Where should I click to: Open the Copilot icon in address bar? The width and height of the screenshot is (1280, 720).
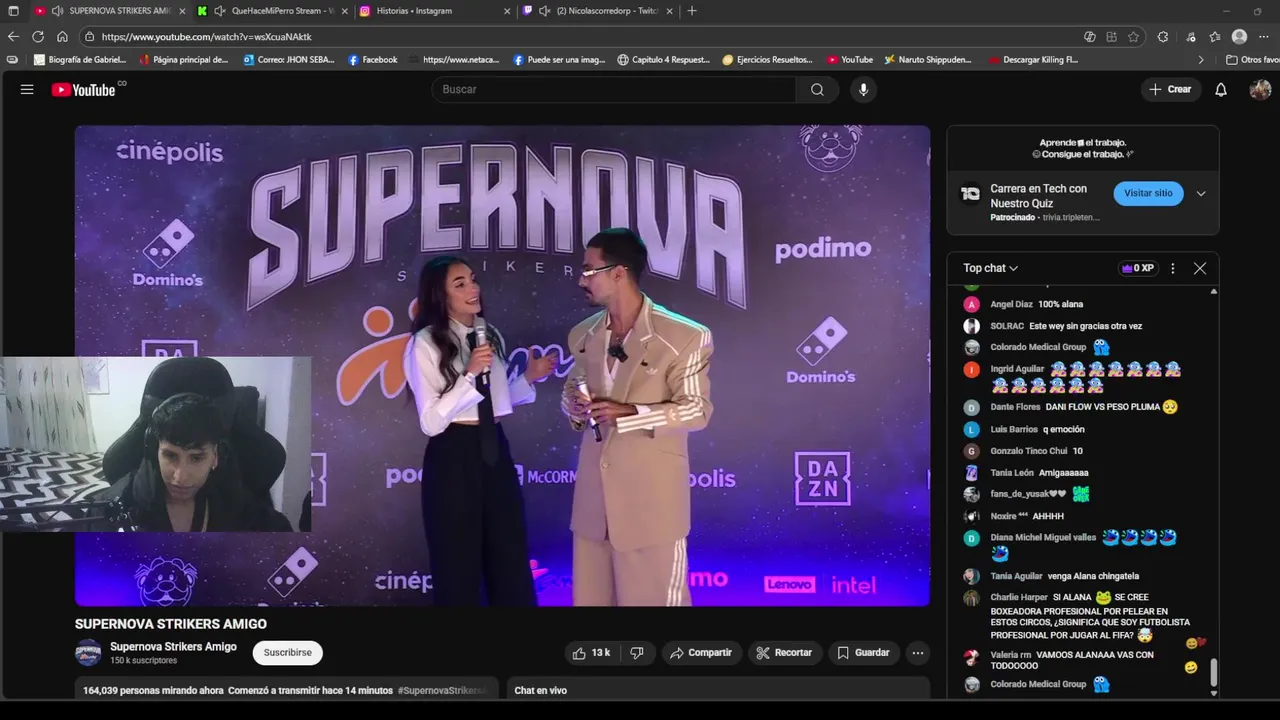pyautogui.click(x=1090, y=37)
